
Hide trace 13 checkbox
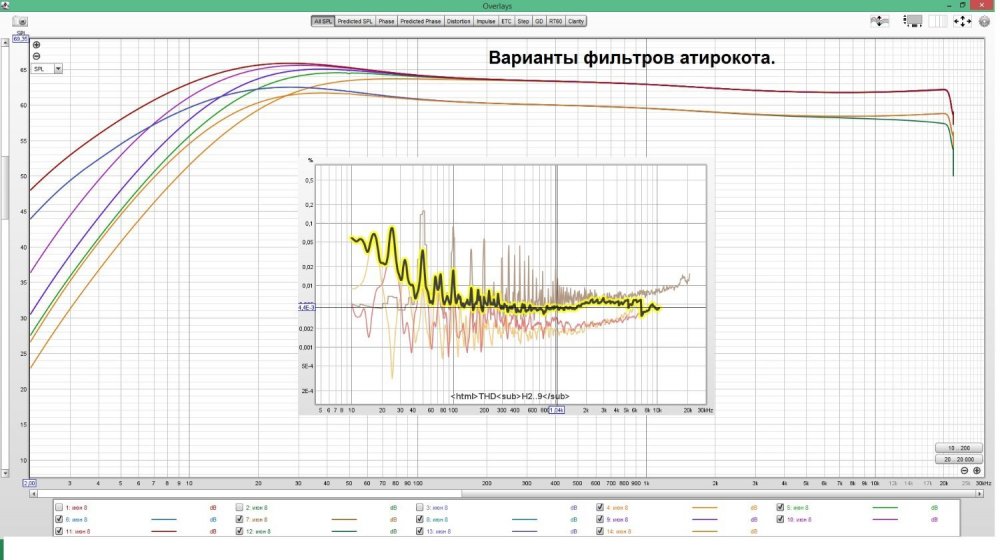(x=420, y=531)
